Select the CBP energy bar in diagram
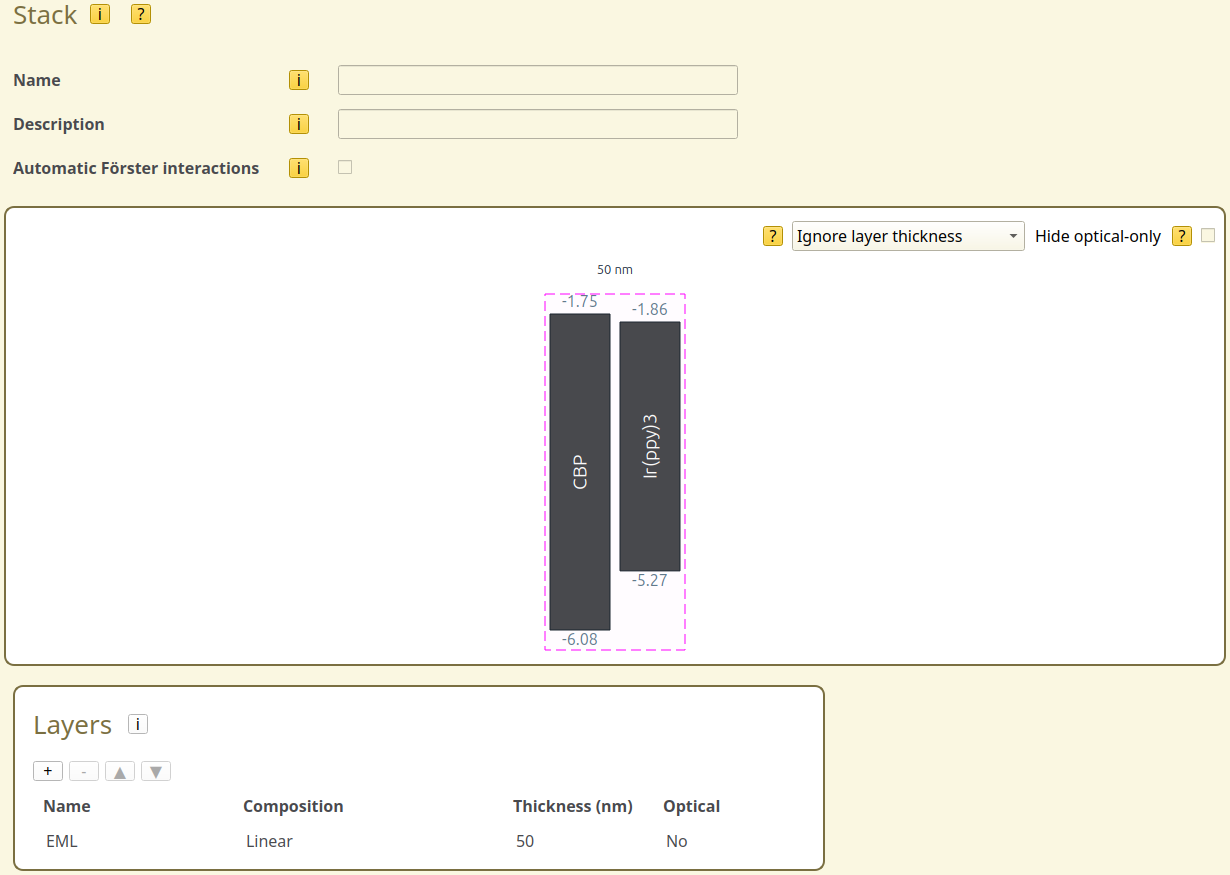Viewport: 1230px width, 875px height. click(580, 472)
